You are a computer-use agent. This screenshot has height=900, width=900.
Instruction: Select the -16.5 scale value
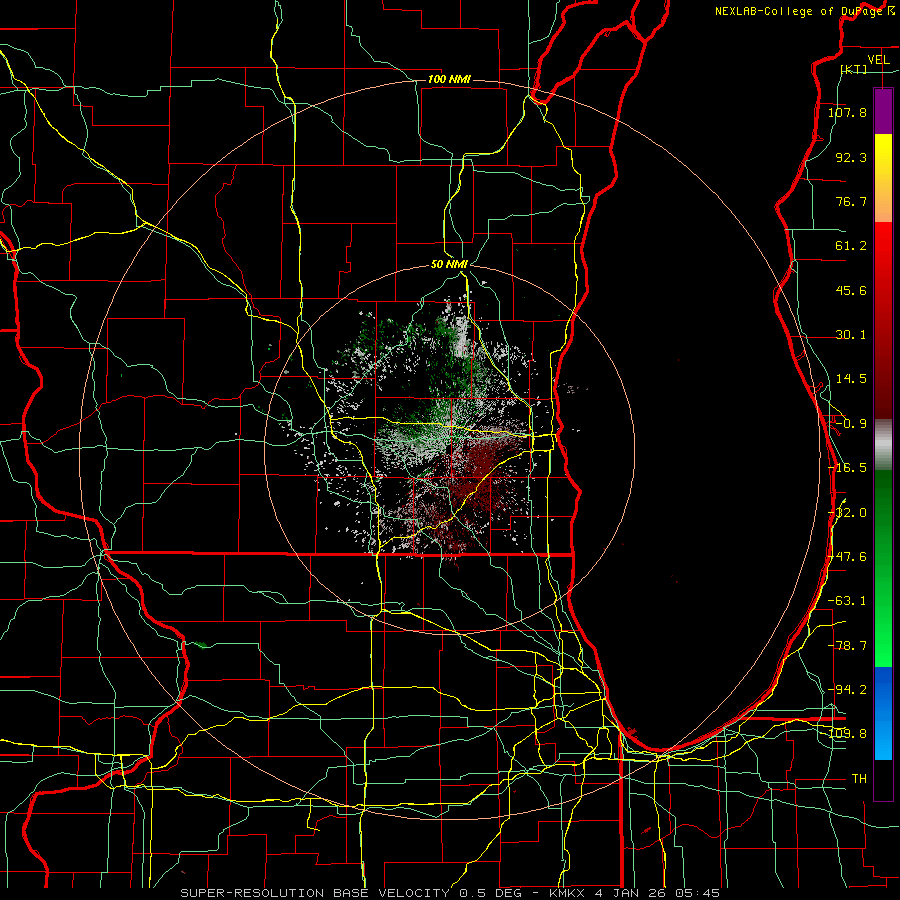[847, 468]
